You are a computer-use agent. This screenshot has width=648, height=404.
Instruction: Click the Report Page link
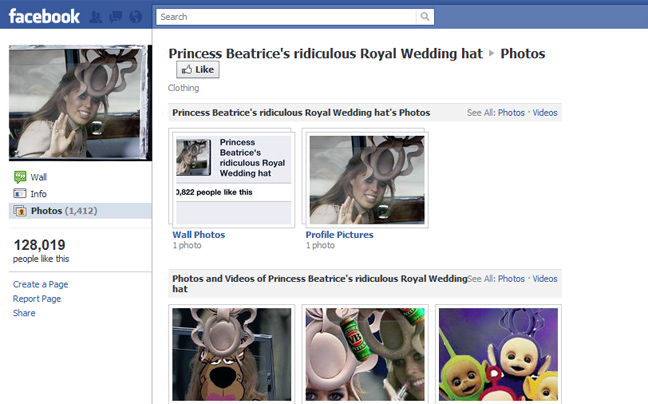click(37, 299)
